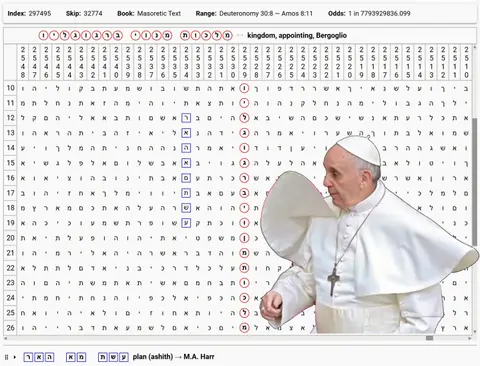Click the Book value 'Masoretic Text'

(159, 14)
